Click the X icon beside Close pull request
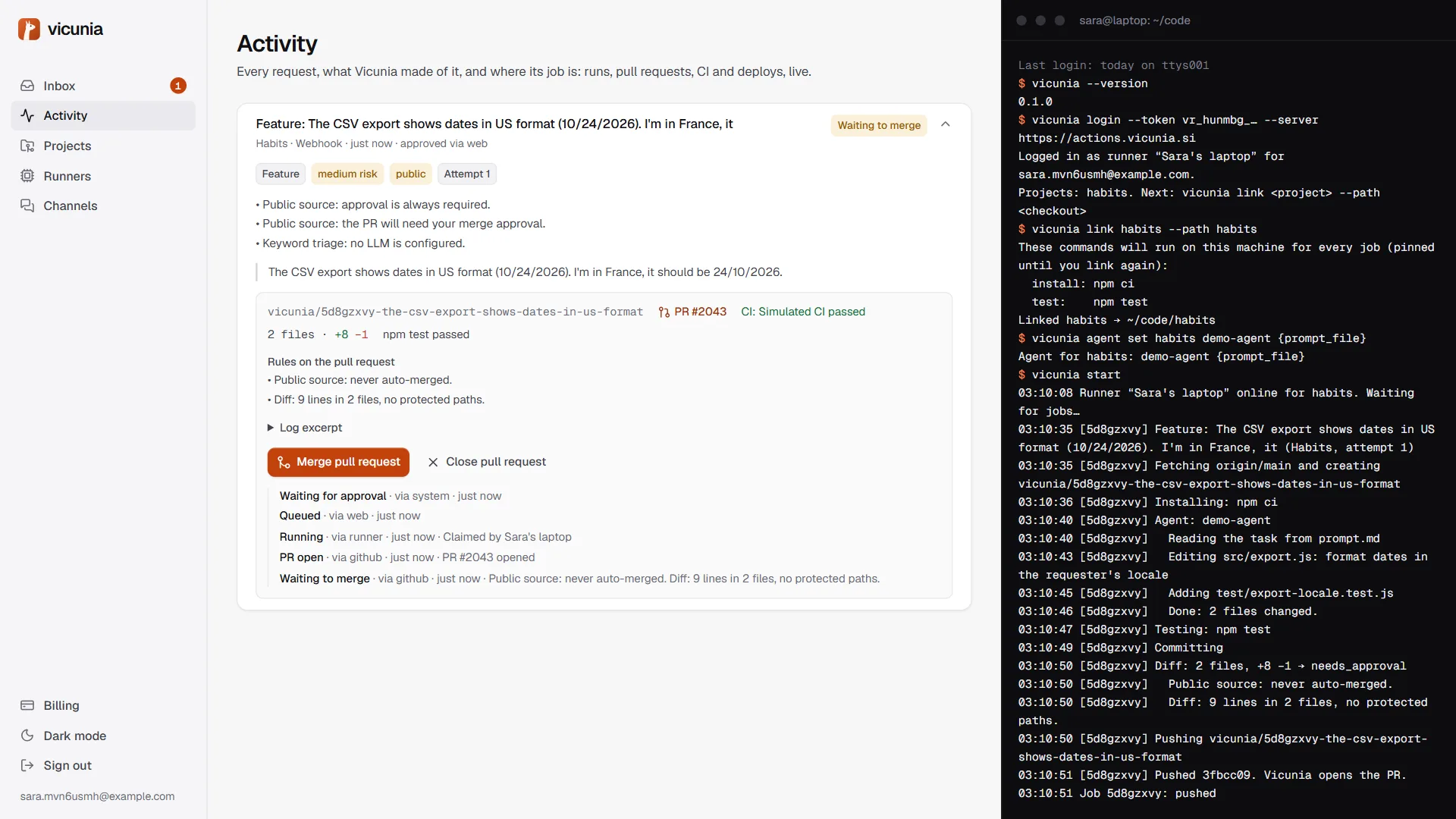1456x819 pixels. point(433,462)
